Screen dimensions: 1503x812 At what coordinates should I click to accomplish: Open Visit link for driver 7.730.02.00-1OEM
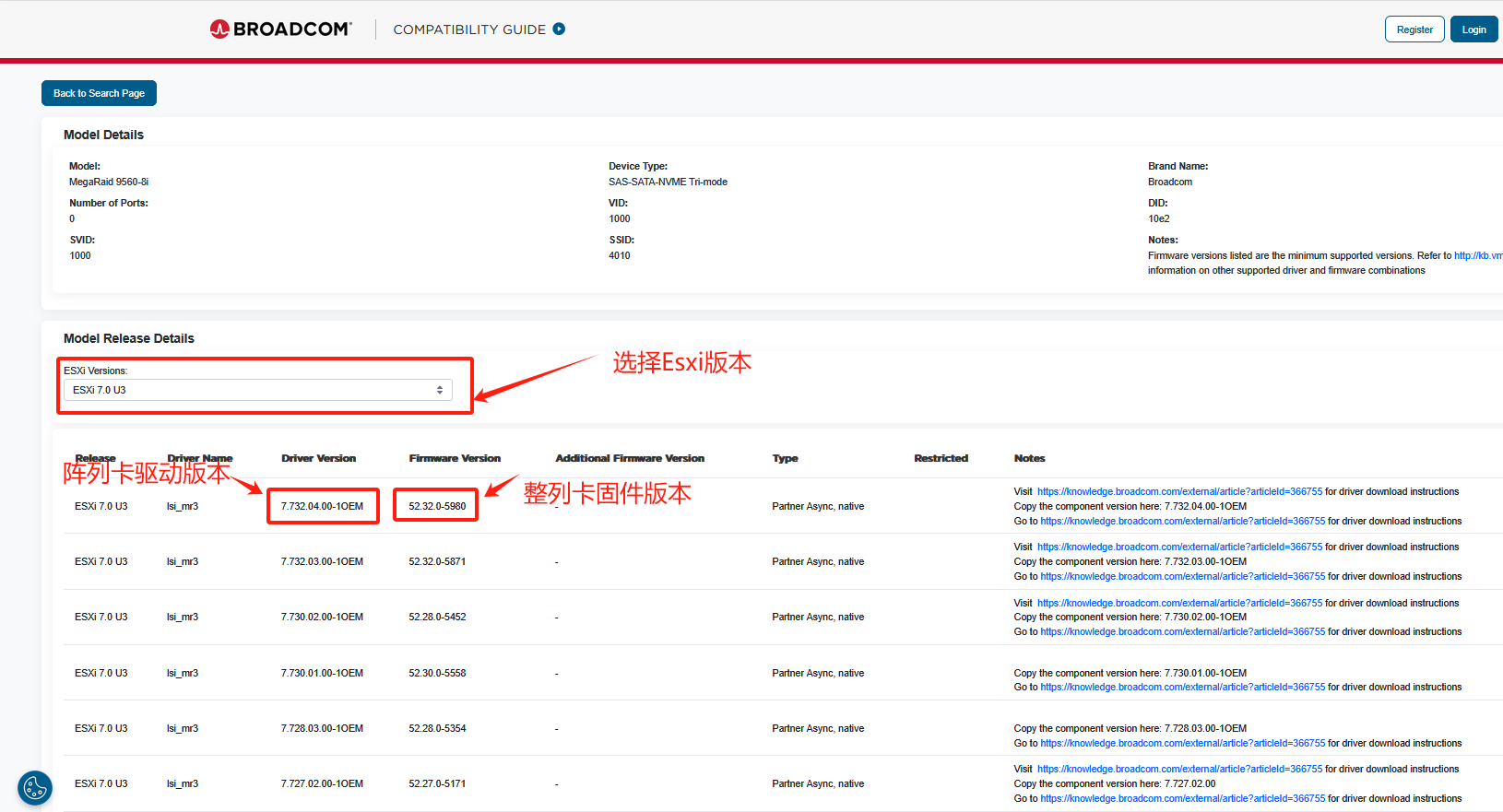coord(1179,604)
